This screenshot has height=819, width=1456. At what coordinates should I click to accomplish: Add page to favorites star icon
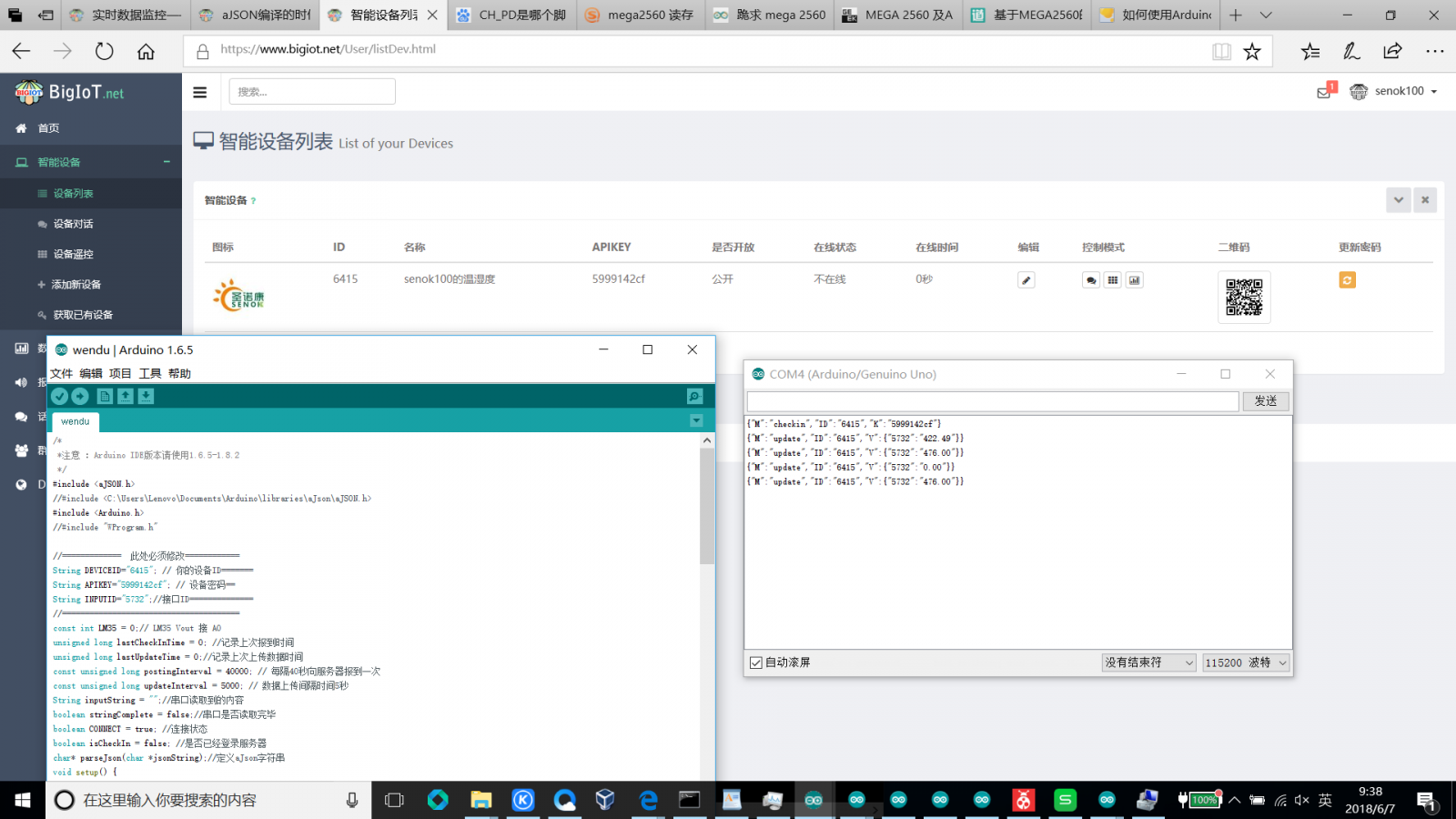pyautogui.click(x=1252, y=51)
